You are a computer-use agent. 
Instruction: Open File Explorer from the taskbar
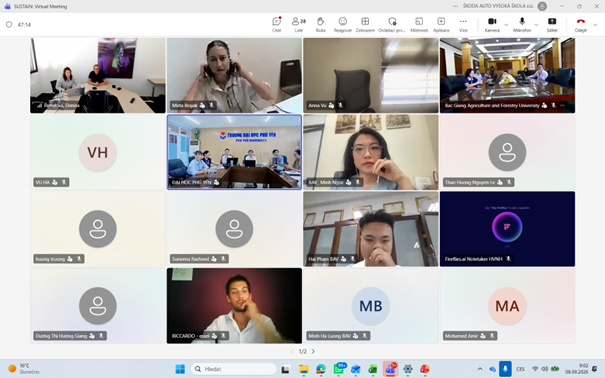pos(304,369)
